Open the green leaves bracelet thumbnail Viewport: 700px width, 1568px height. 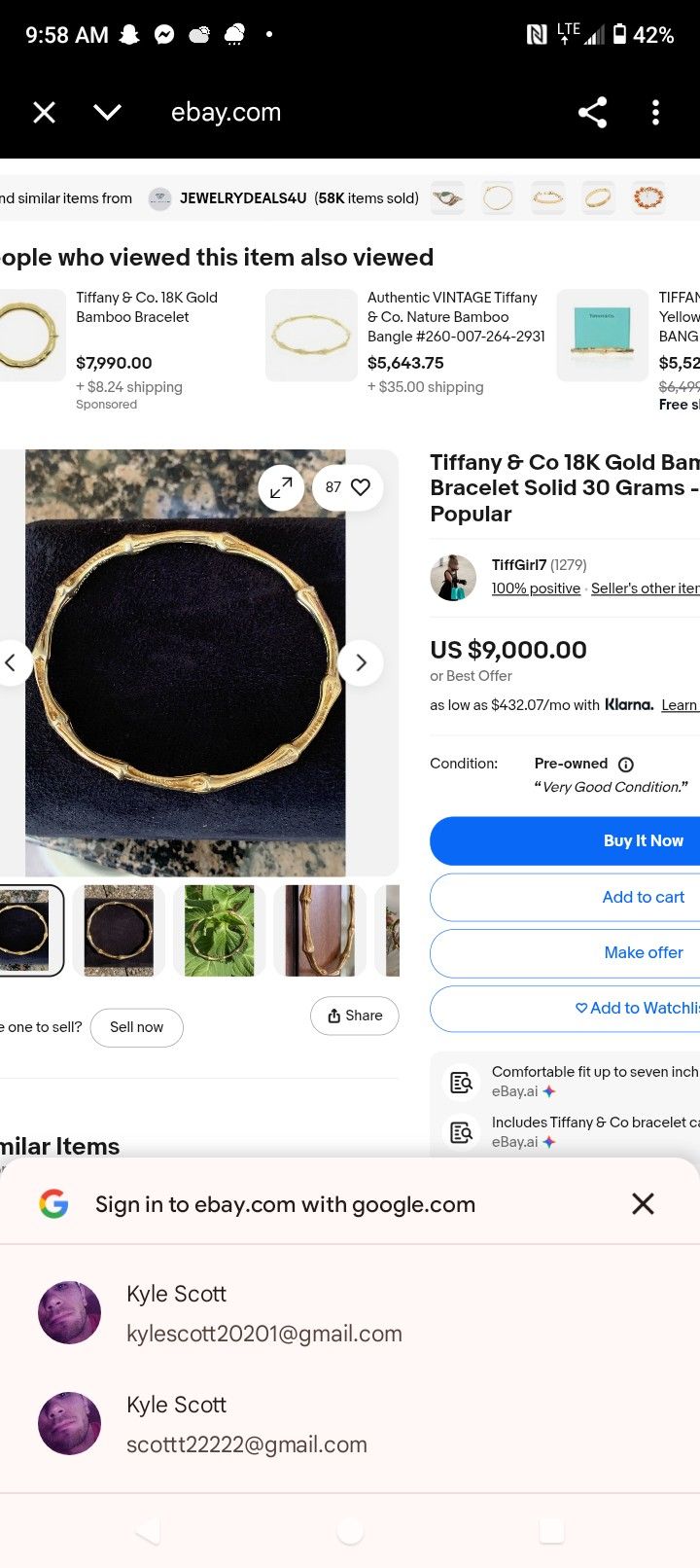click(x=220, y=931)
